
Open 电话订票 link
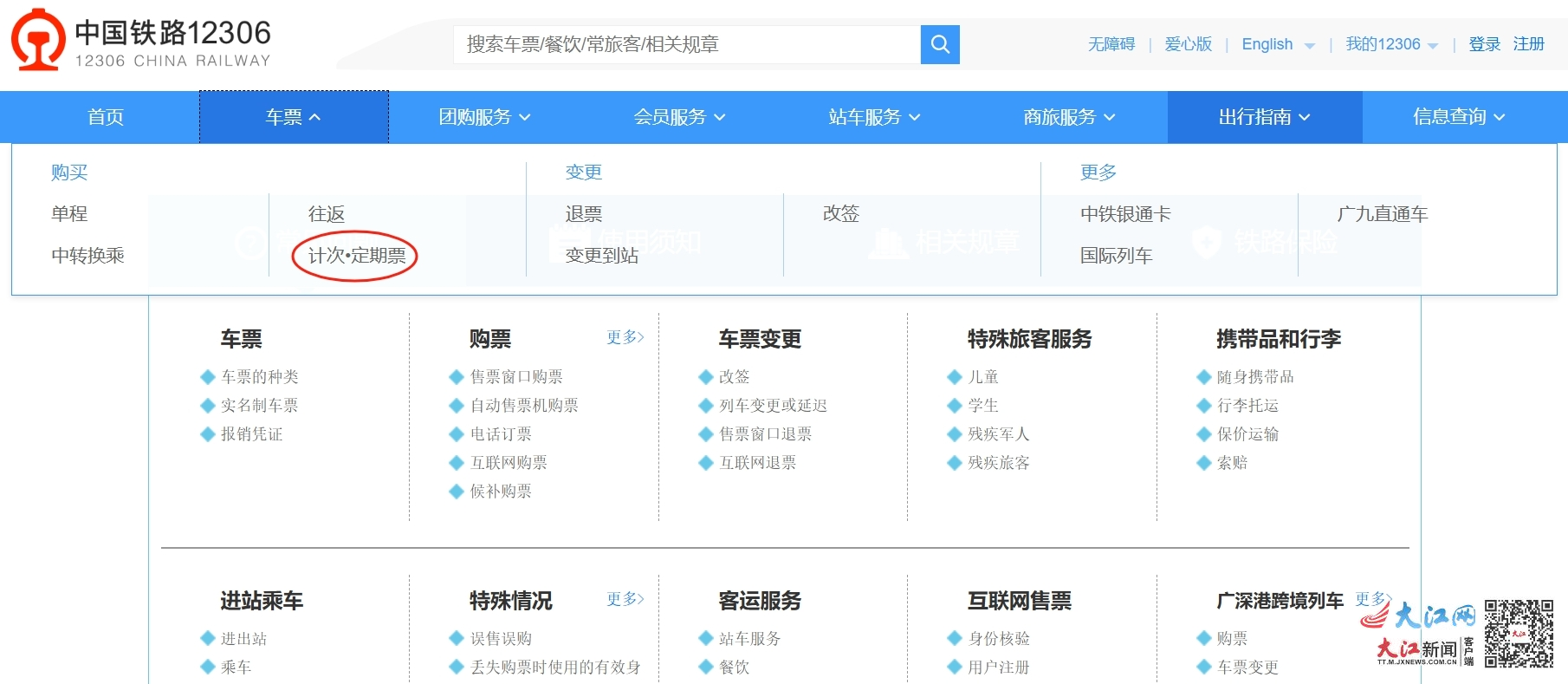[501, 433]
